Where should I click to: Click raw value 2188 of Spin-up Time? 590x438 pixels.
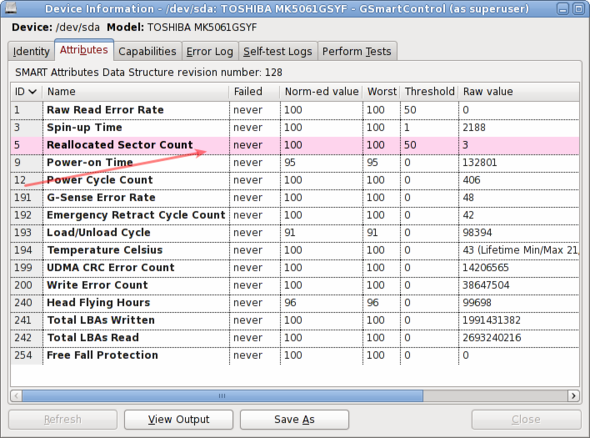(474, 128)
